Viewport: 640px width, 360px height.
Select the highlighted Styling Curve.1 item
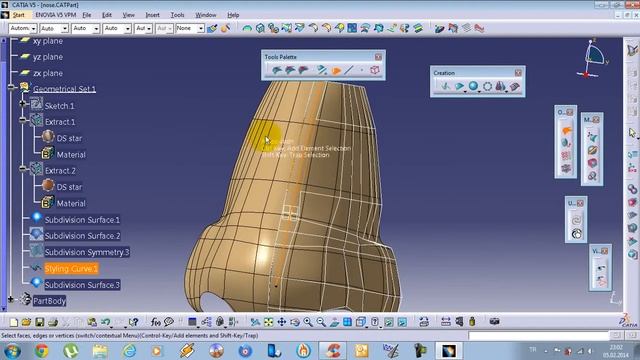71,269
